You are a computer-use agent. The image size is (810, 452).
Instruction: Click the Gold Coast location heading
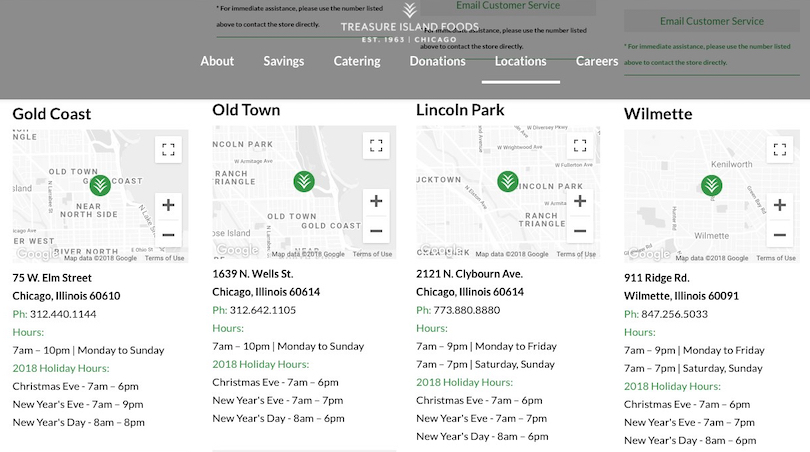(x=52, y=114)
